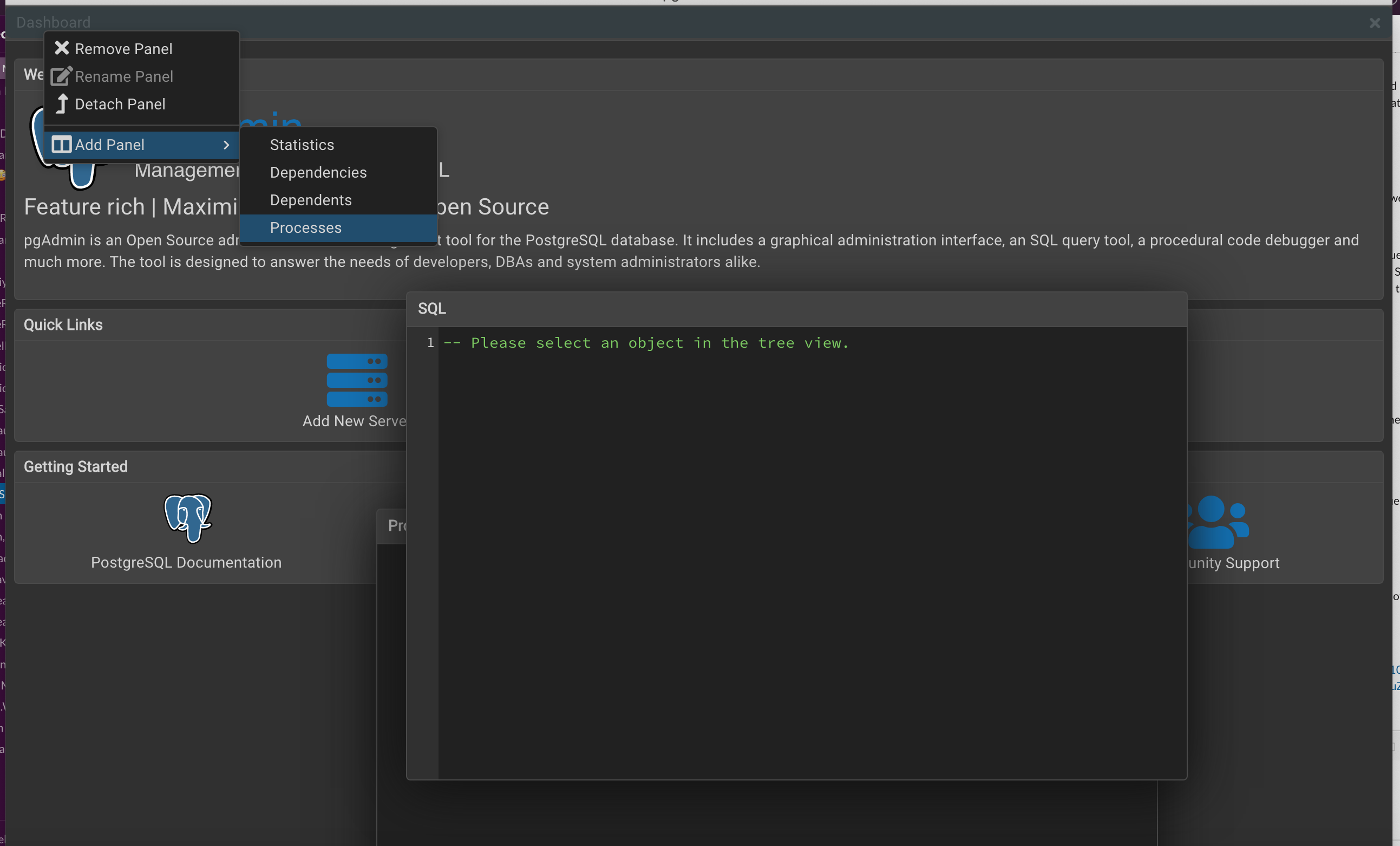Click the Add New Server link text
The height and width of the screenshot is (846, 1400).
pos(354,421)
